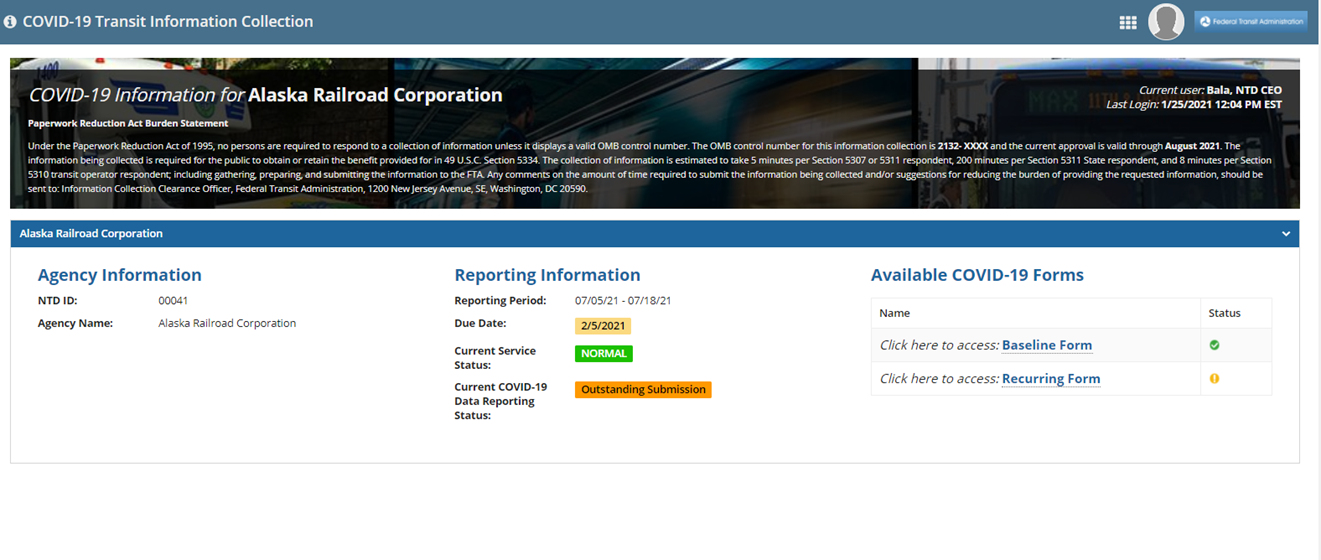The height and width of the screenshot is (560, 1321).
Task: Click the green check status for Baseline Form
Action: click(1215, 345)
